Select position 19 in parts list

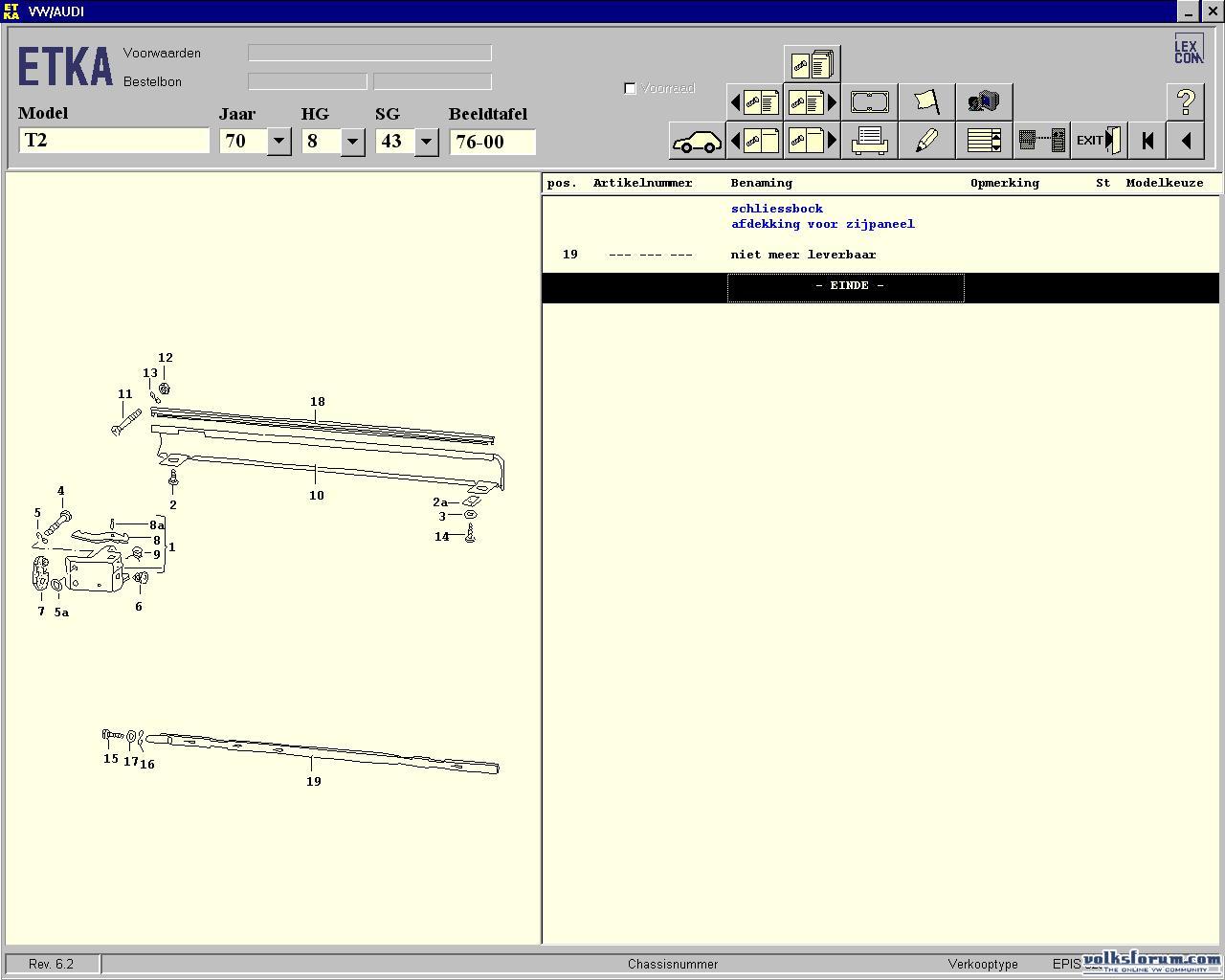click(x=570, y=255)
